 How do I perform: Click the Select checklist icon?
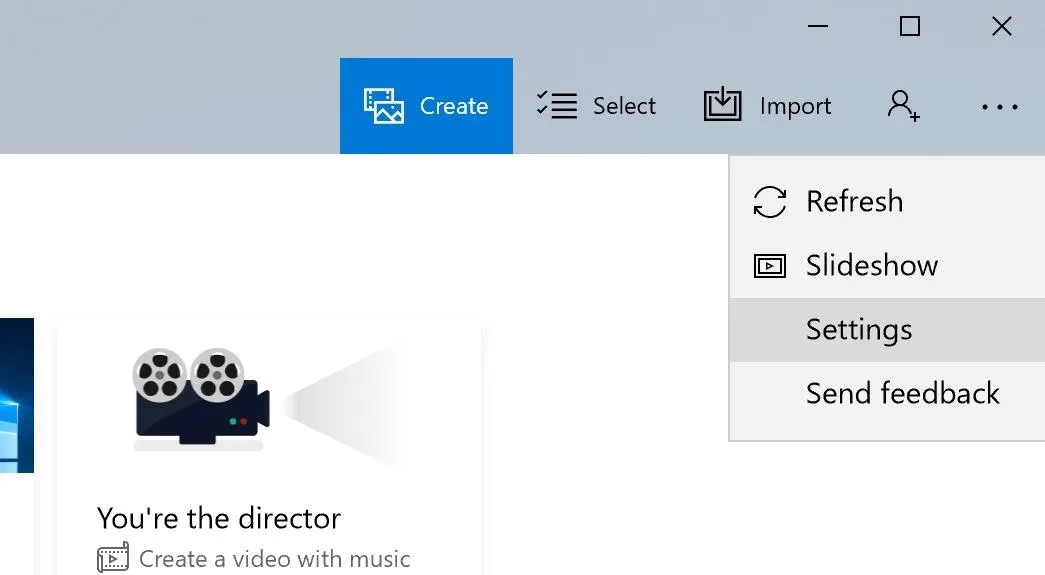(x=556, y=105)
